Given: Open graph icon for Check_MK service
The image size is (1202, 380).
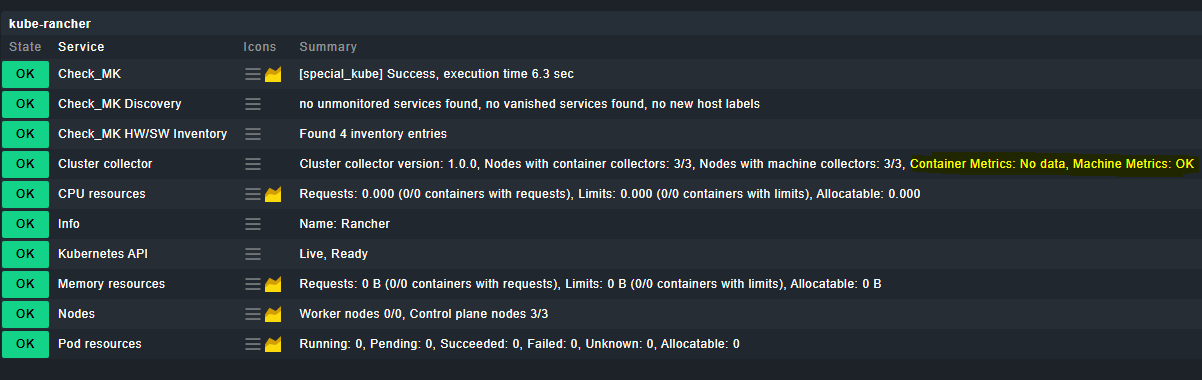Looking at the screenshot, I should pos(273,74).
